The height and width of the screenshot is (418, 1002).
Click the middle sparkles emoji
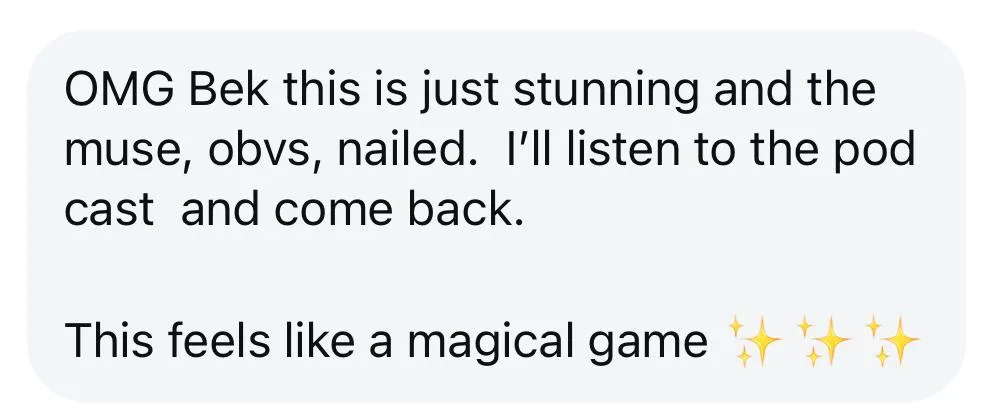click(x=824, y=341)
